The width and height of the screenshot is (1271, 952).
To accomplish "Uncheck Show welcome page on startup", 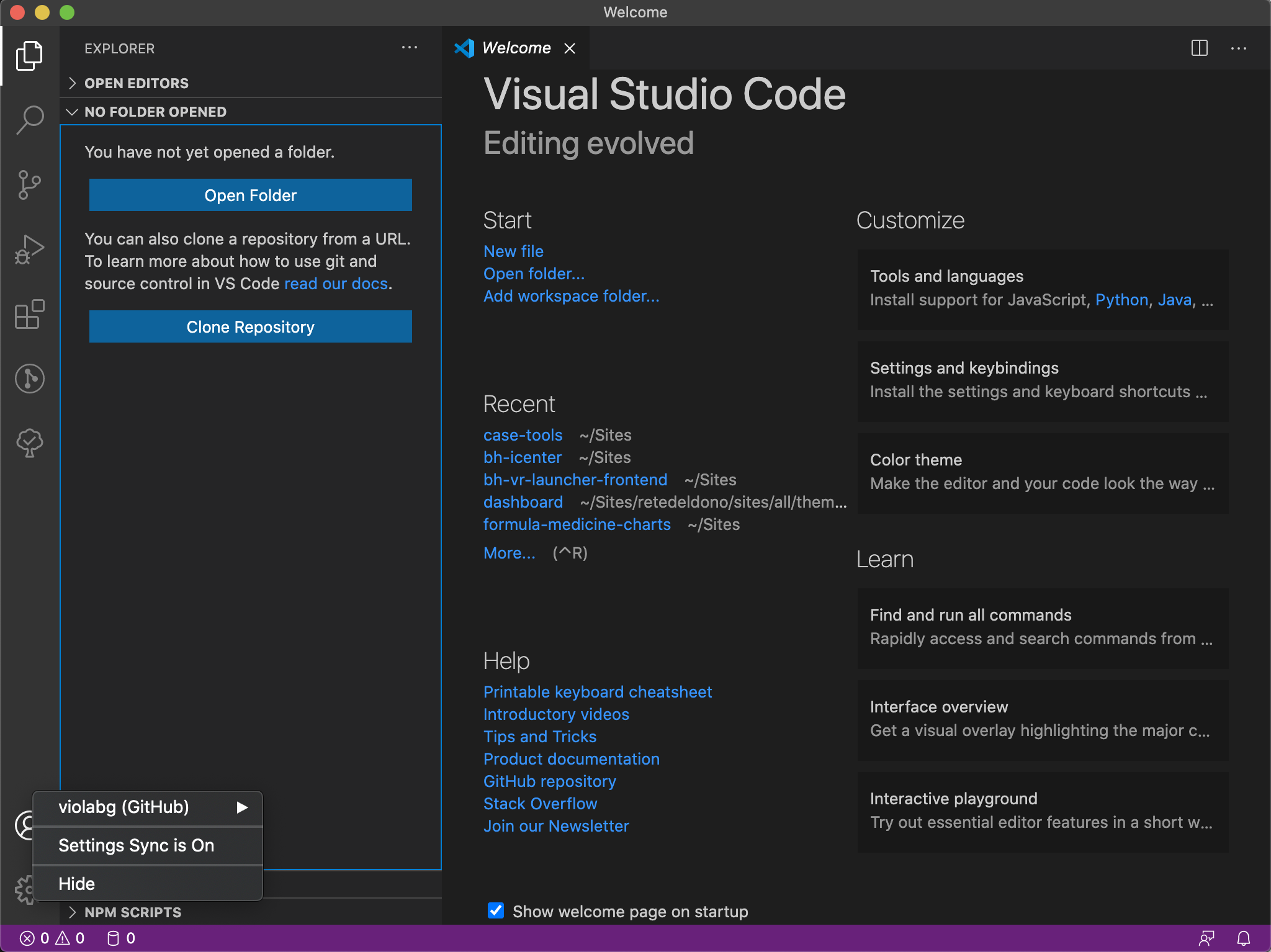I will [496, 910].
